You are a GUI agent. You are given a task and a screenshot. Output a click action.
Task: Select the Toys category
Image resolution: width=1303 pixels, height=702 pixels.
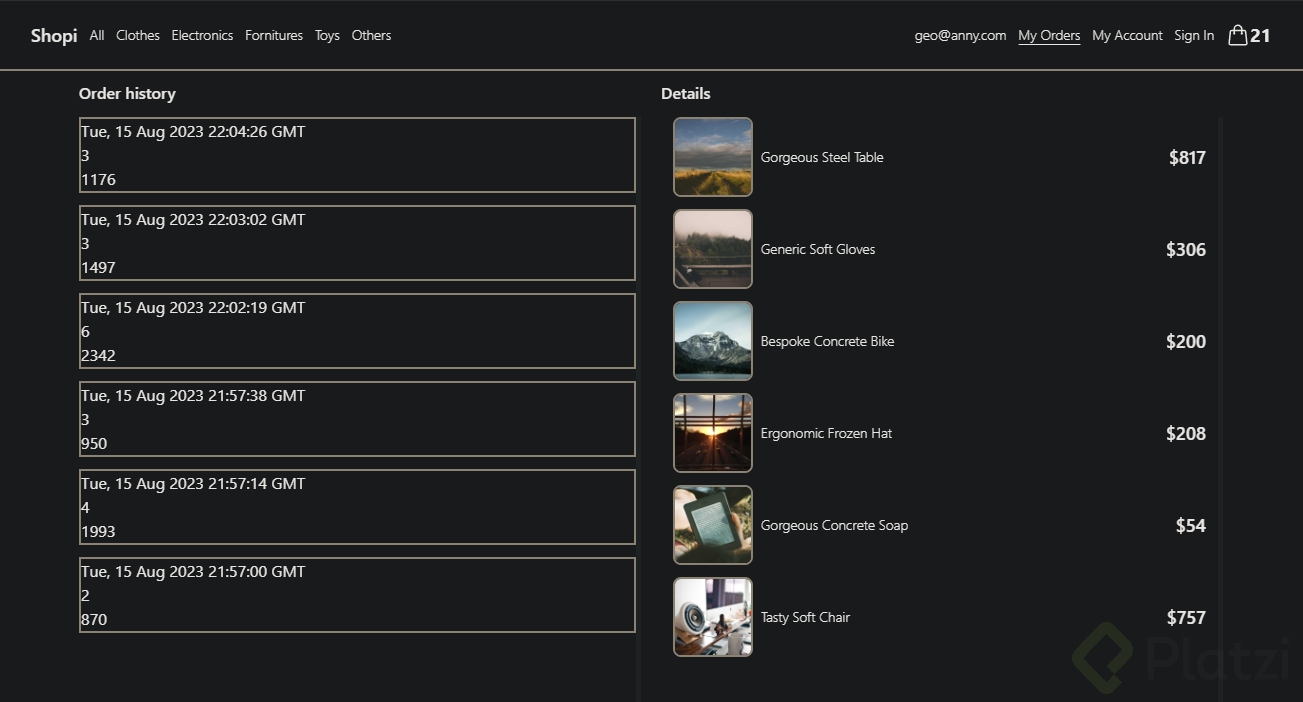[327, 35]
